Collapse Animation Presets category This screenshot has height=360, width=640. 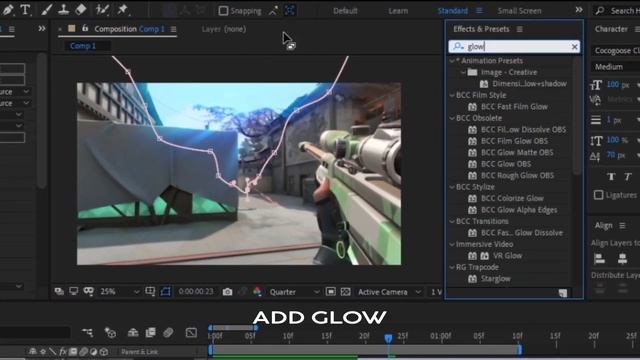pyautogui.click(x=452, y=61)
